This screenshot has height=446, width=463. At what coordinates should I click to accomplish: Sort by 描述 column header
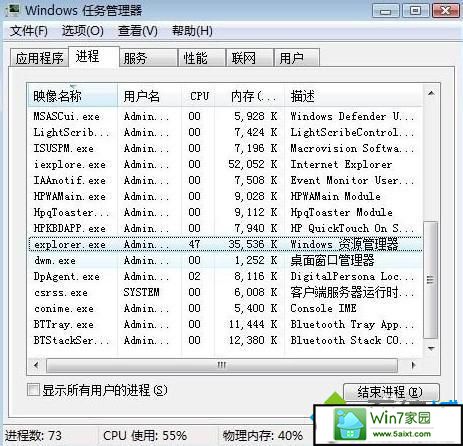353,96
